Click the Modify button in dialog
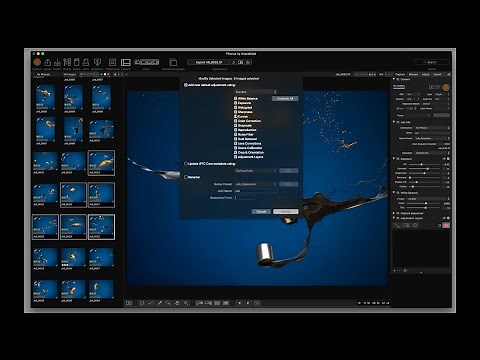This screenshot has height=360, width=480. pos(285,212)
